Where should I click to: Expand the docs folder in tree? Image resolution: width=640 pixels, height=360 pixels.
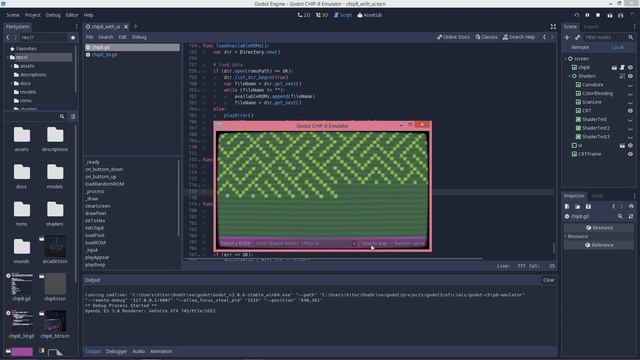11,83
